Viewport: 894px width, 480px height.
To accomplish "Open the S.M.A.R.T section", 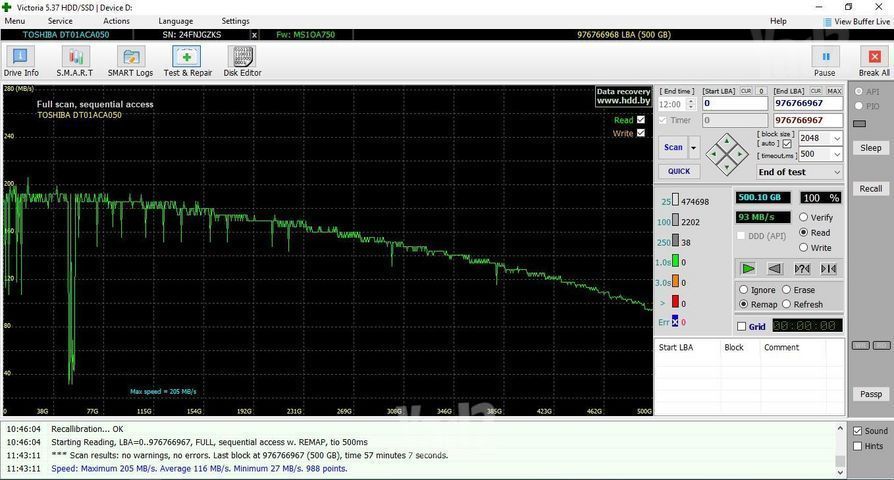I will pos(75,62).
